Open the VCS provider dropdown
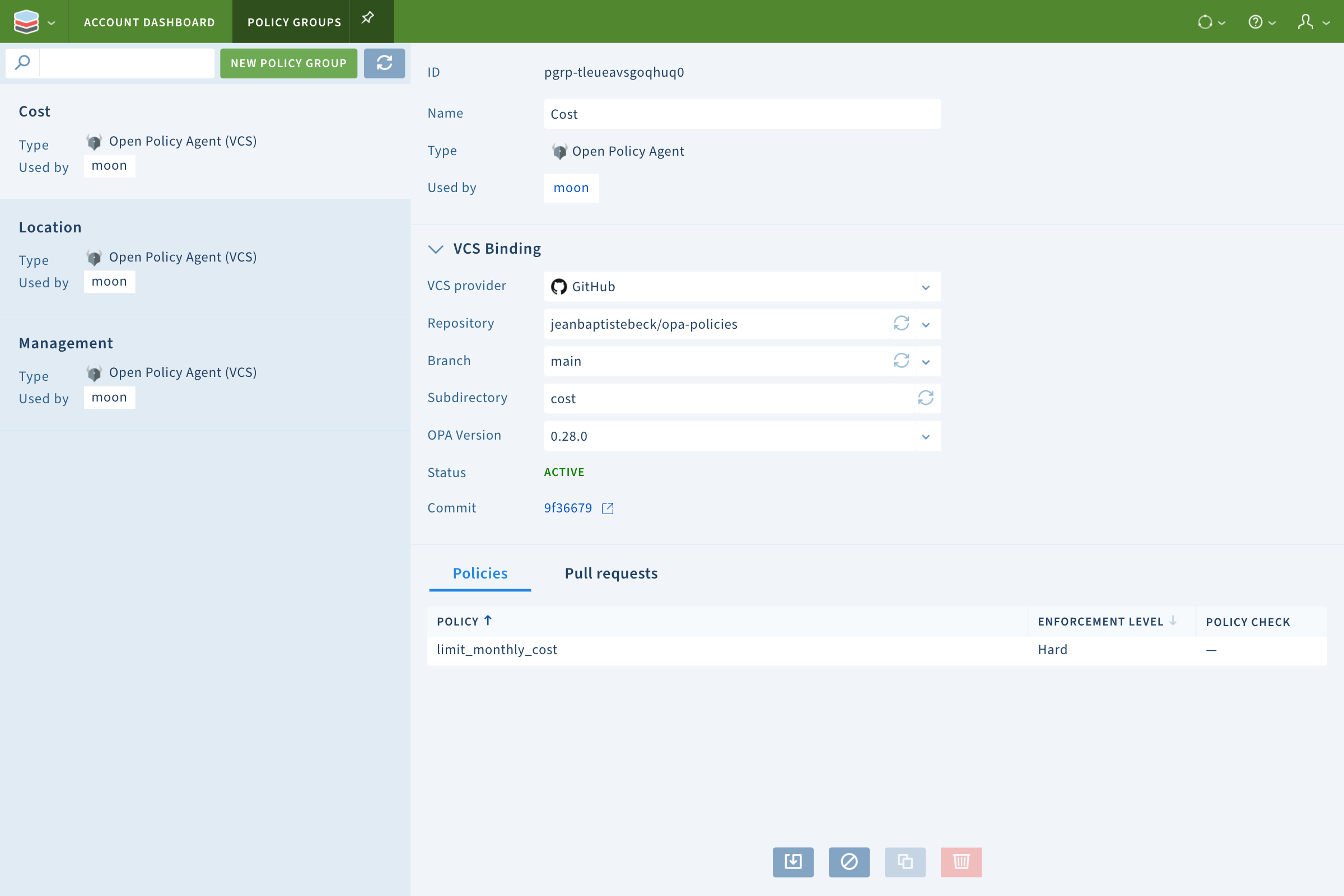This screenshot has height=896, width=1344. pos(926,286)
